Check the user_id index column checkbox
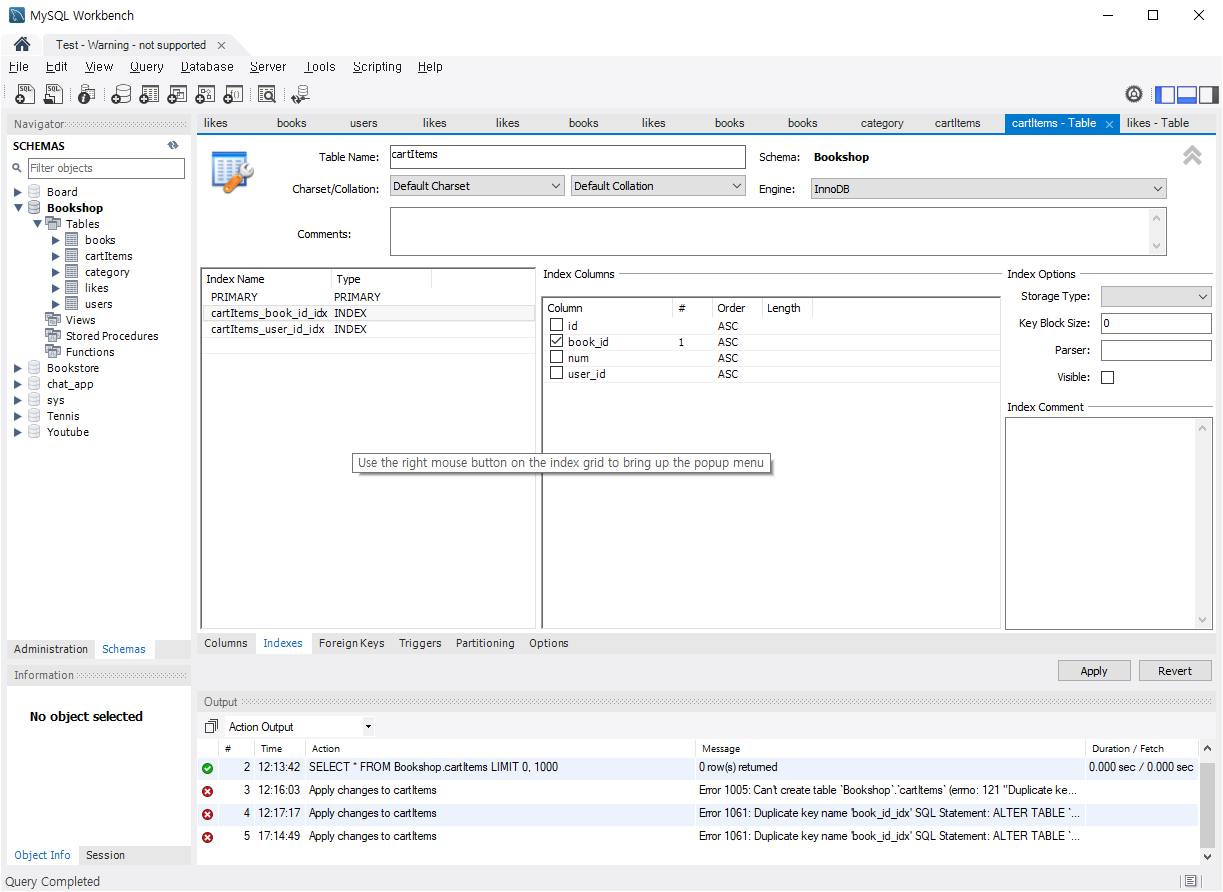1223x892 pixels. pos(557,373)
